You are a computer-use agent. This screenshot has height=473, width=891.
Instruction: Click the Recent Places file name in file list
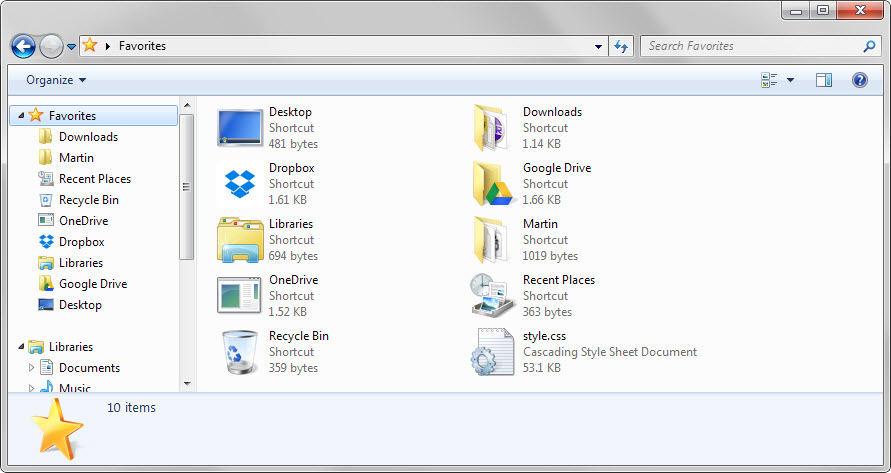559,280
